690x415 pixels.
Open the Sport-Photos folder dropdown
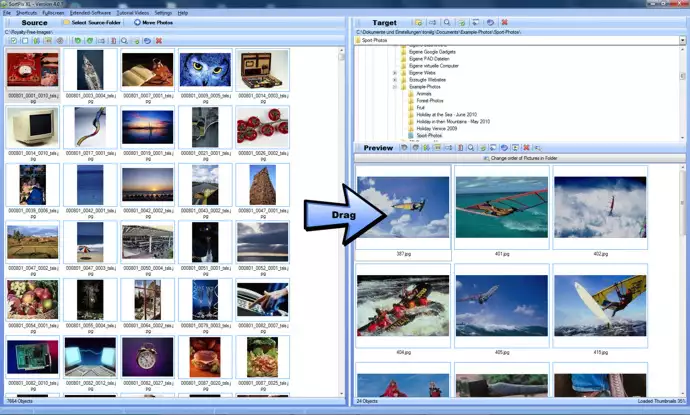pyautogui.click(x=683, y=40)
